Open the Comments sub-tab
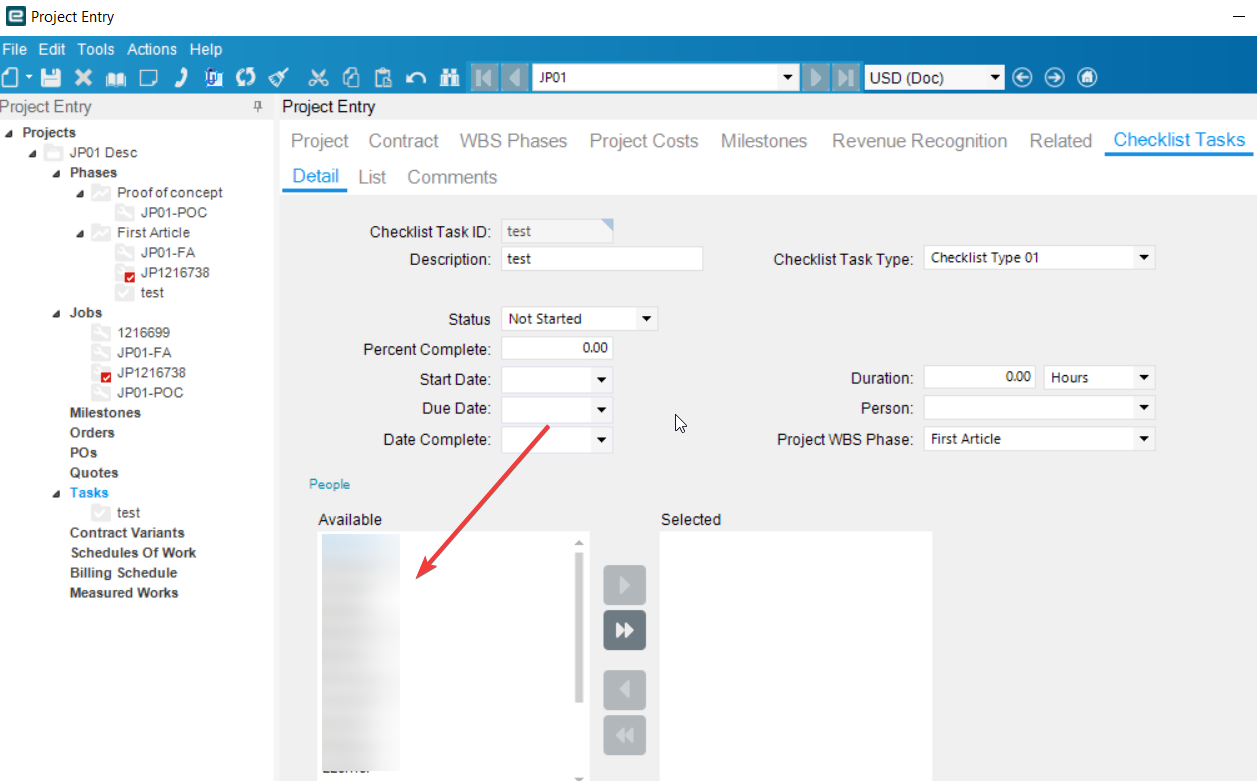This screenshot has width=1257, height=781. (452, 177)
